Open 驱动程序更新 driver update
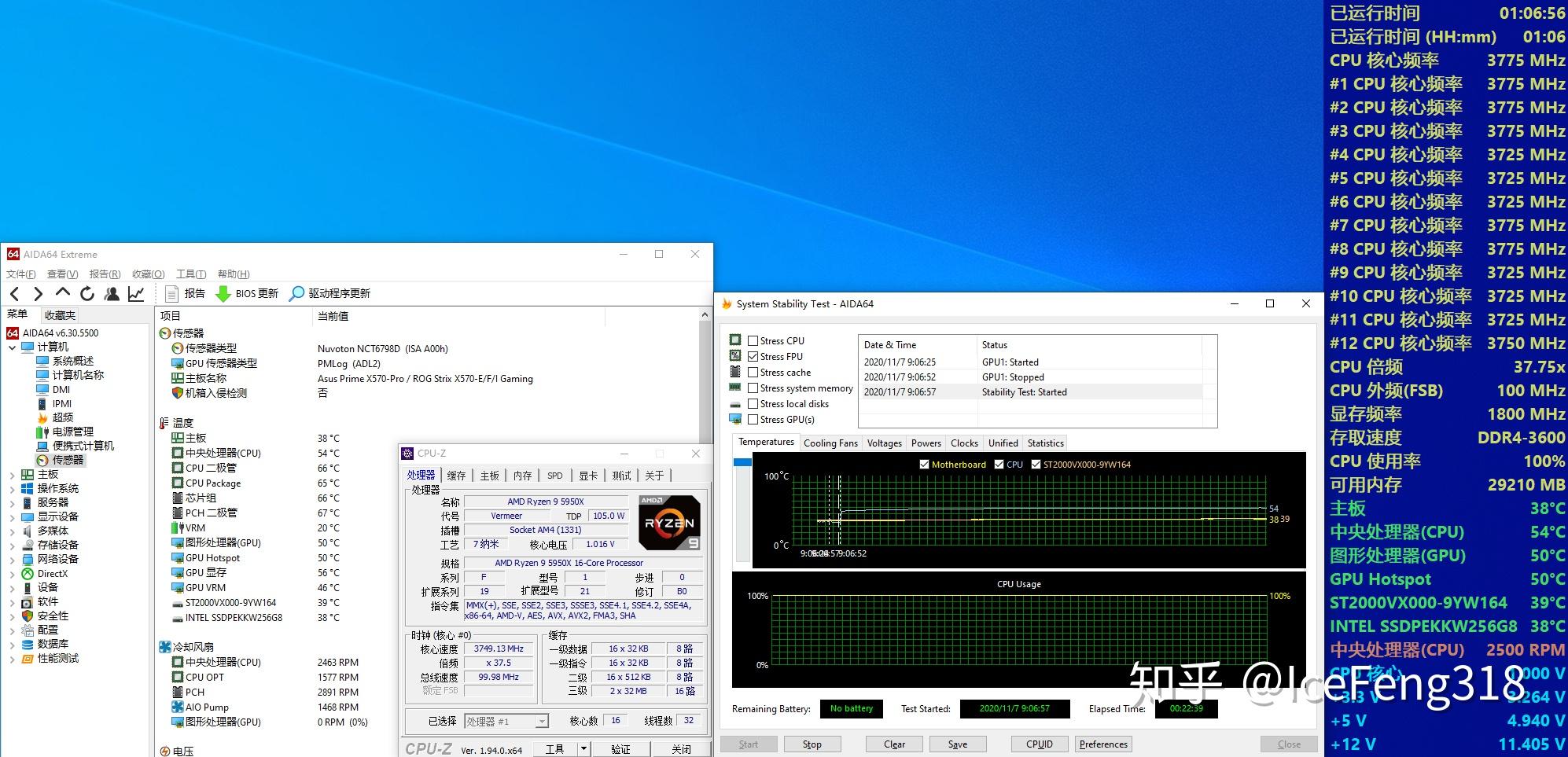Viewport: 1568px width, 757px height. (329, 294)
